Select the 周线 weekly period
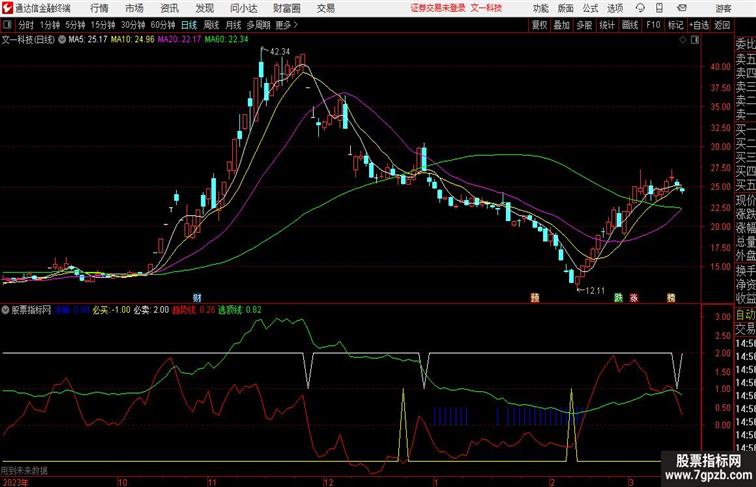 211,25
